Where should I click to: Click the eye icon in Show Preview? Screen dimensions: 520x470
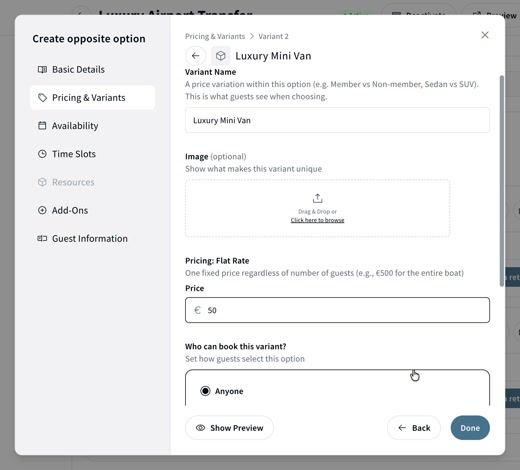coord(200,428)
